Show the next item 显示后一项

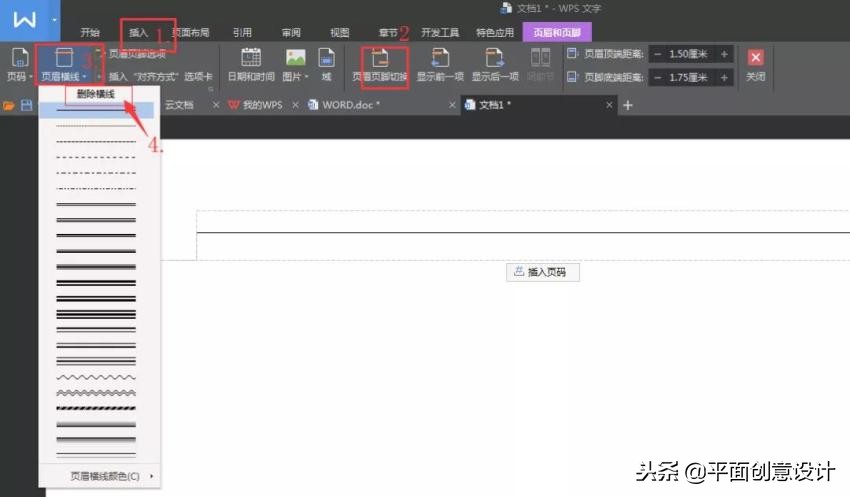coord(495,64)
